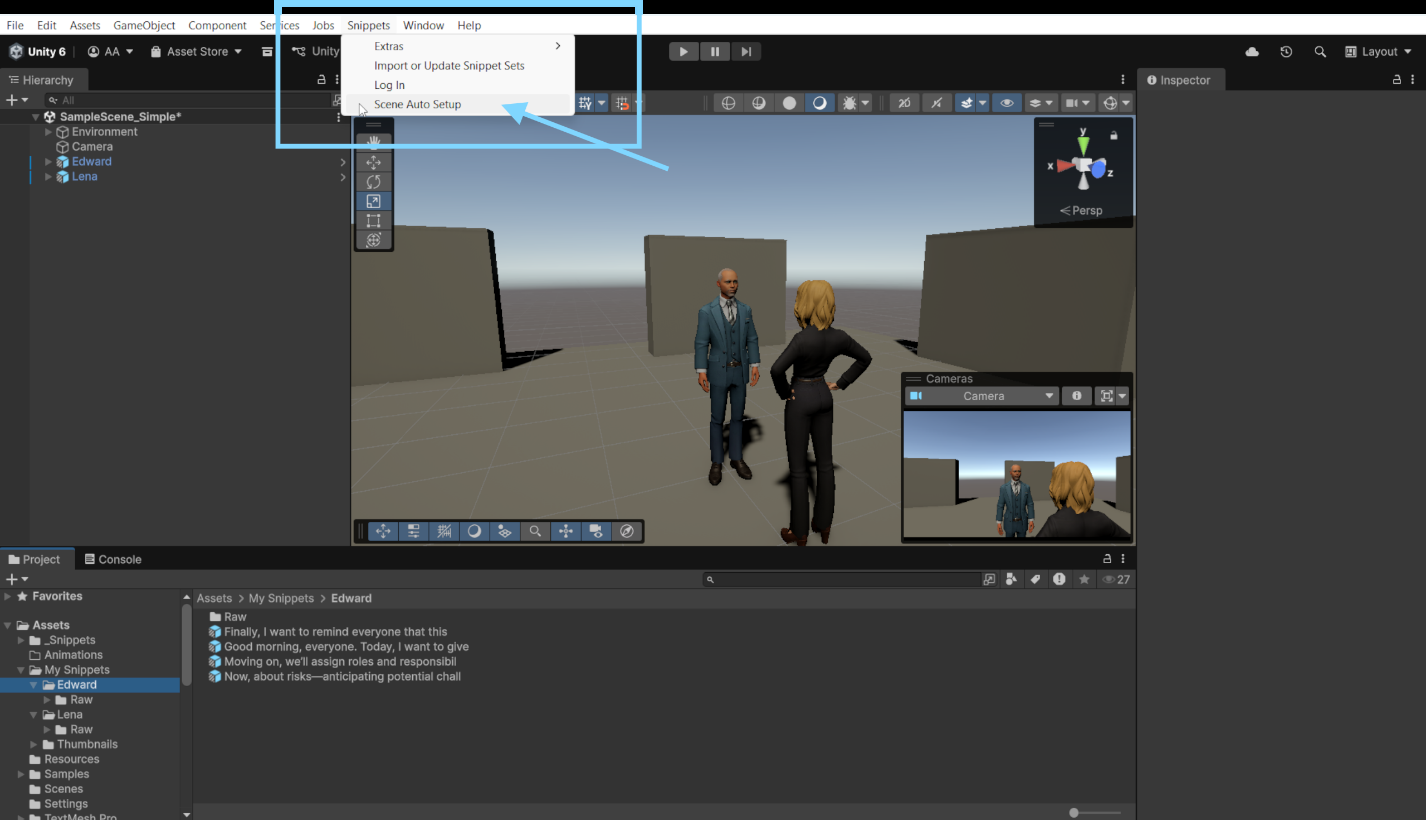Click My Snippets in the breadcrumb

coord(281,598)
